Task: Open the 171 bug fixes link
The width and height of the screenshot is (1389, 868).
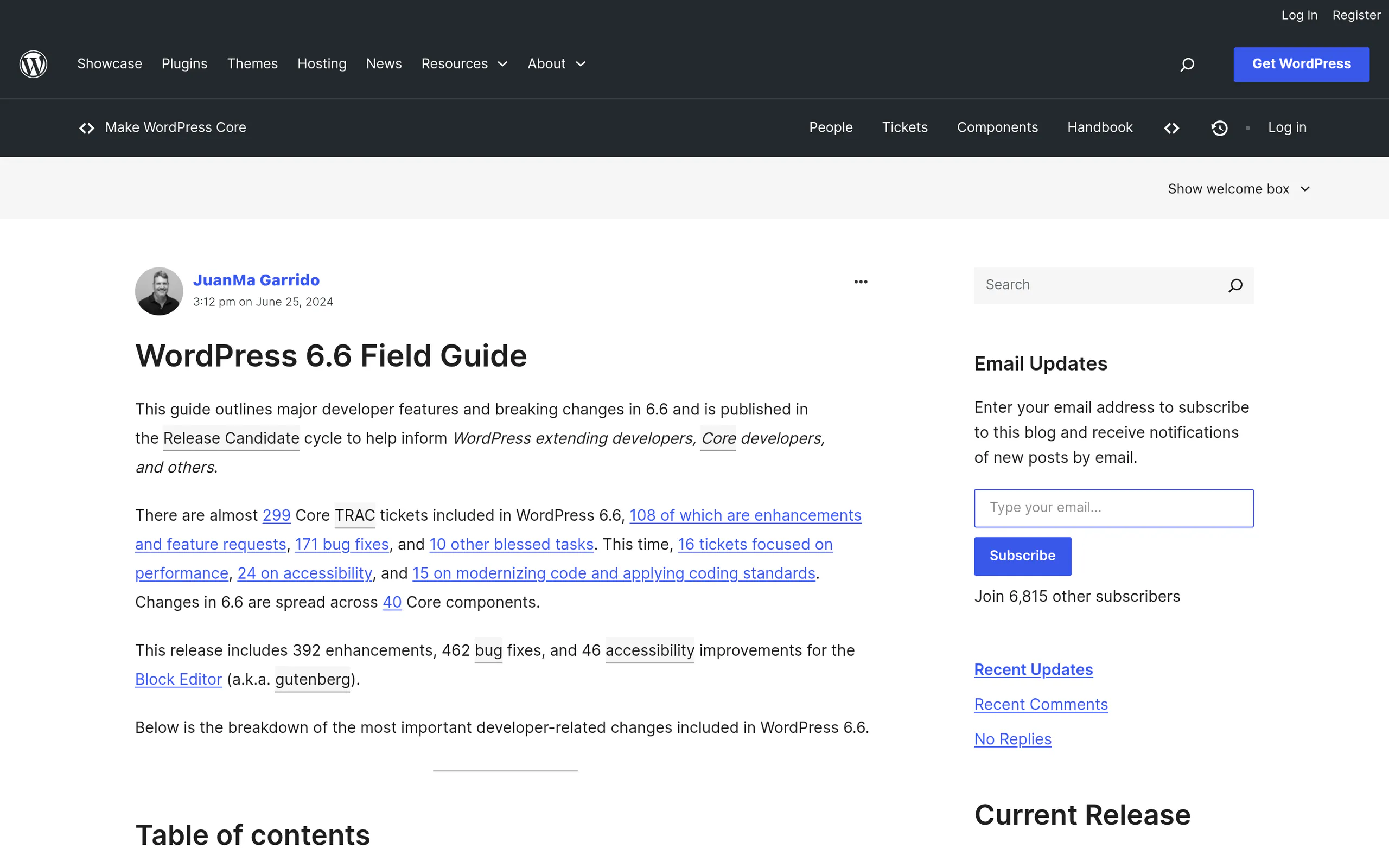Action: pos(341,544)
